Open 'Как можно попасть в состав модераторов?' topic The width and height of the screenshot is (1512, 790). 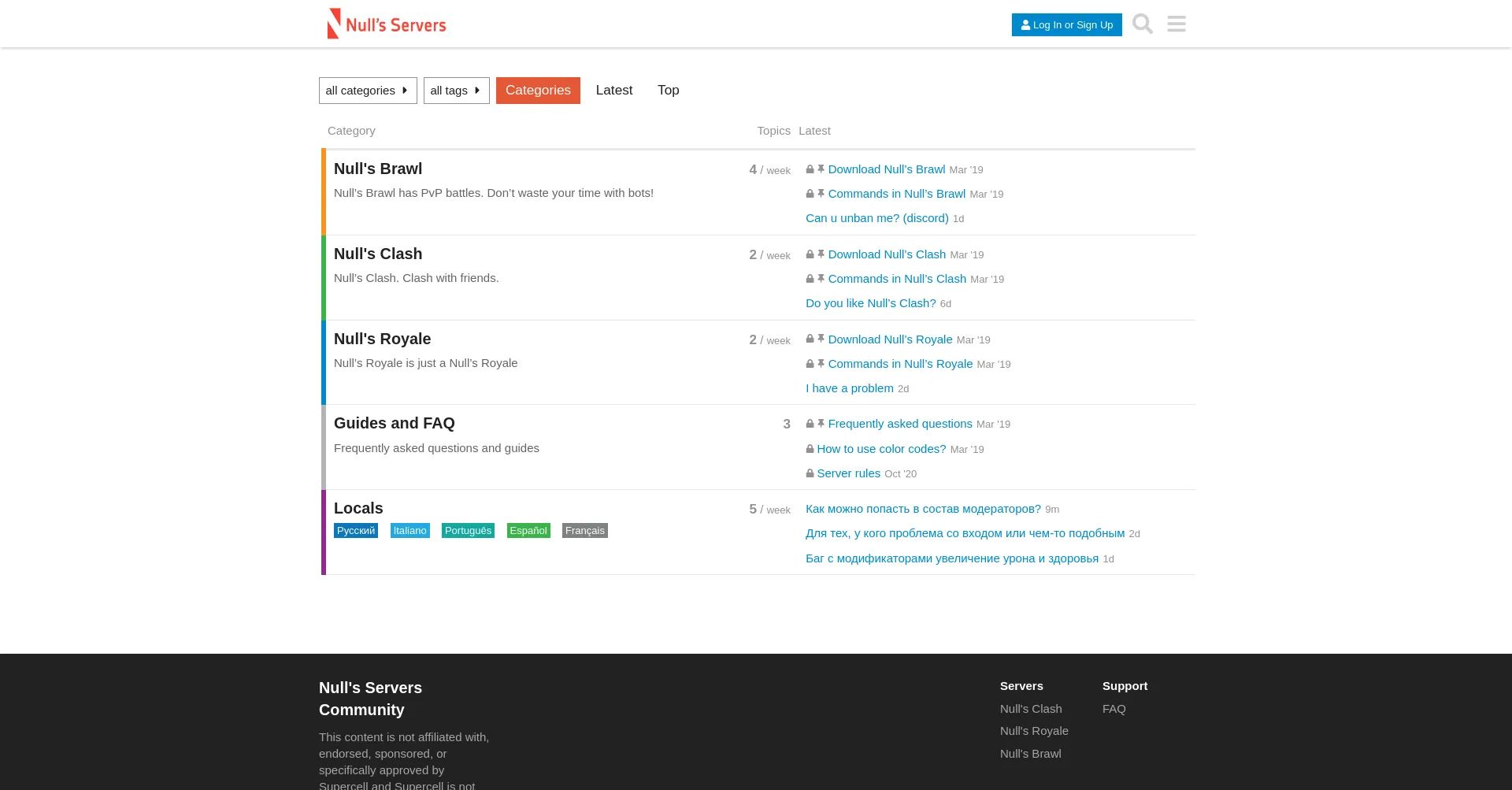[x=923, y=509]
